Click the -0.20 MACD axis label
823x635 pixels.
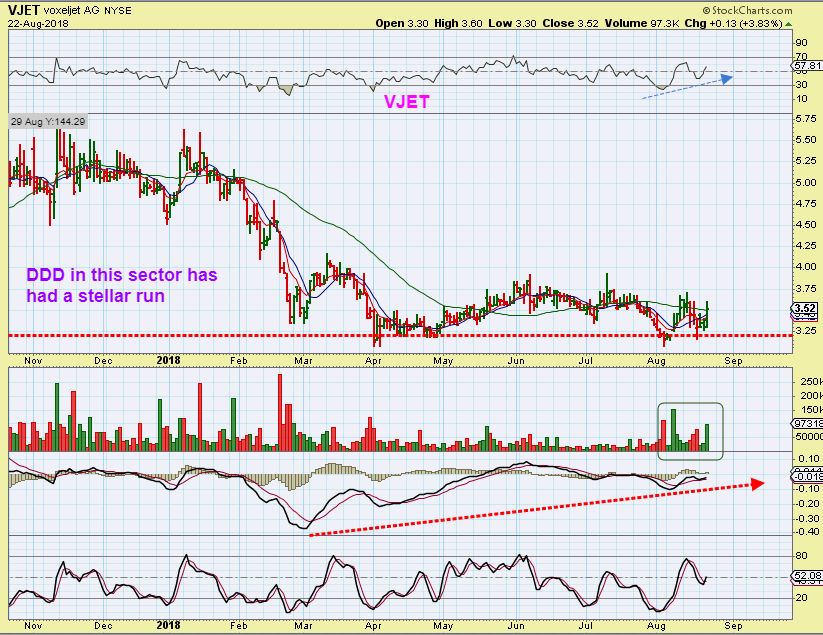tap(808, 504)
